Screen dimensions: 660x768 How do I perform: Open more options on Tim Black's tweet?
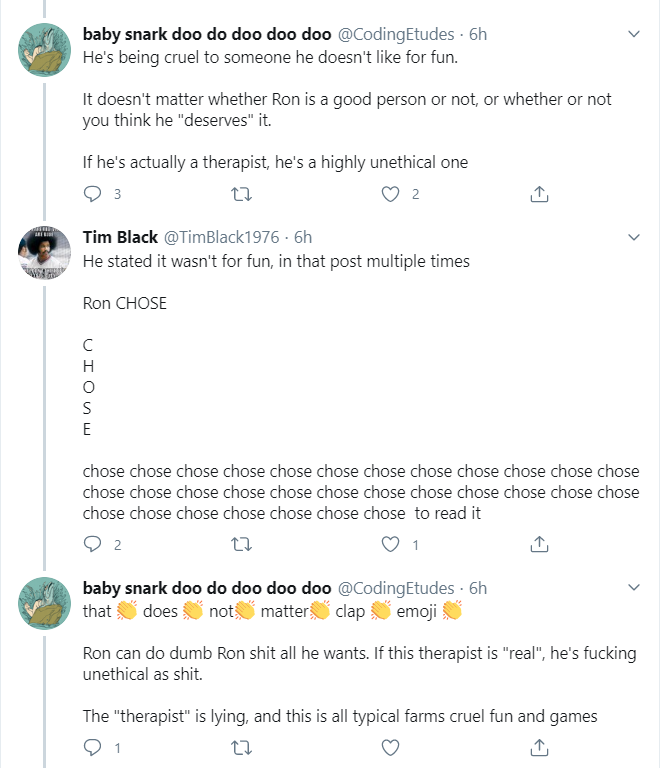click(x=634, y=238)
